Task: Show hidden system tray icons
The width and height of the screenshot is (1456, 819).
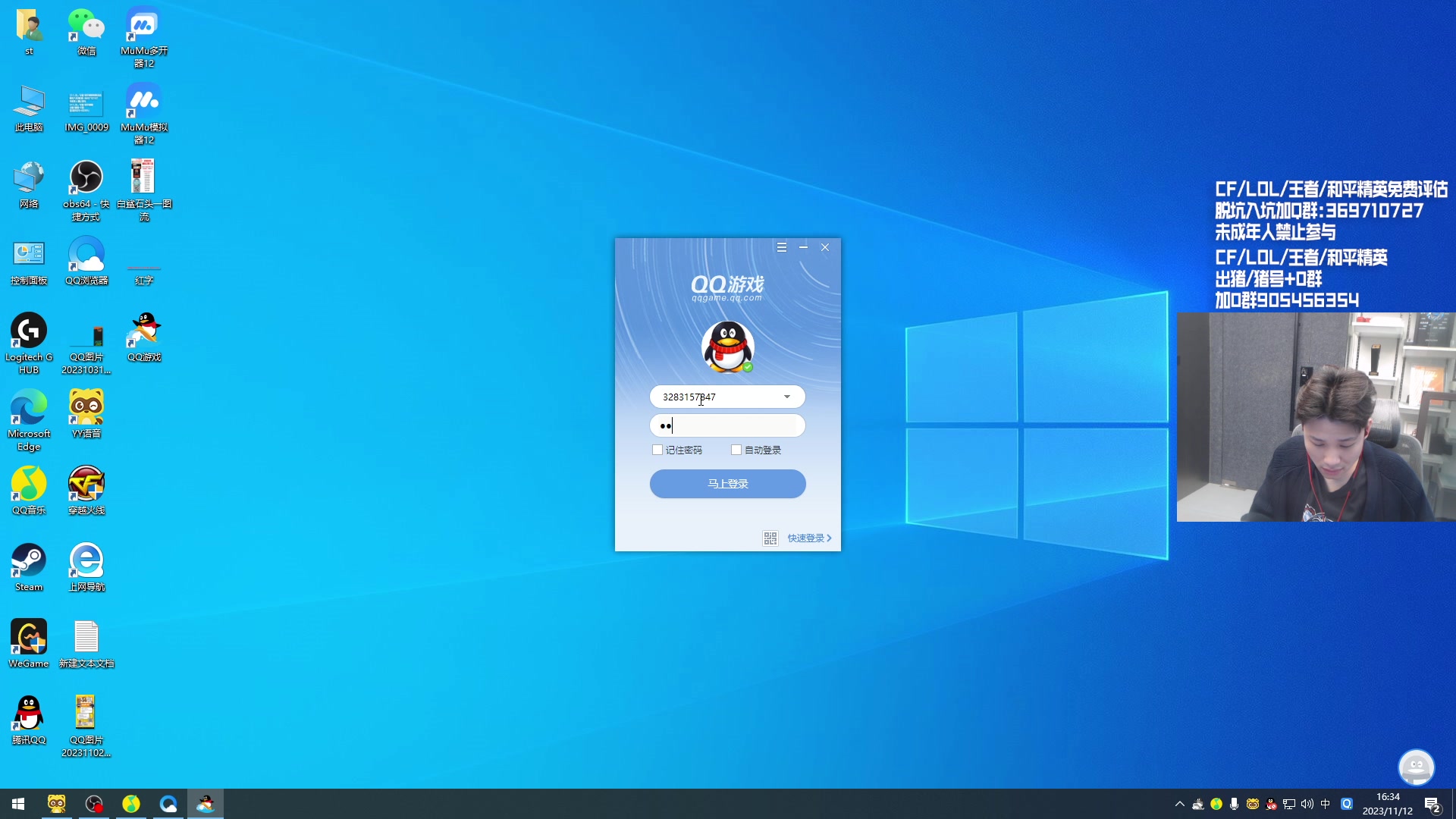Action: click(1179, 804)
